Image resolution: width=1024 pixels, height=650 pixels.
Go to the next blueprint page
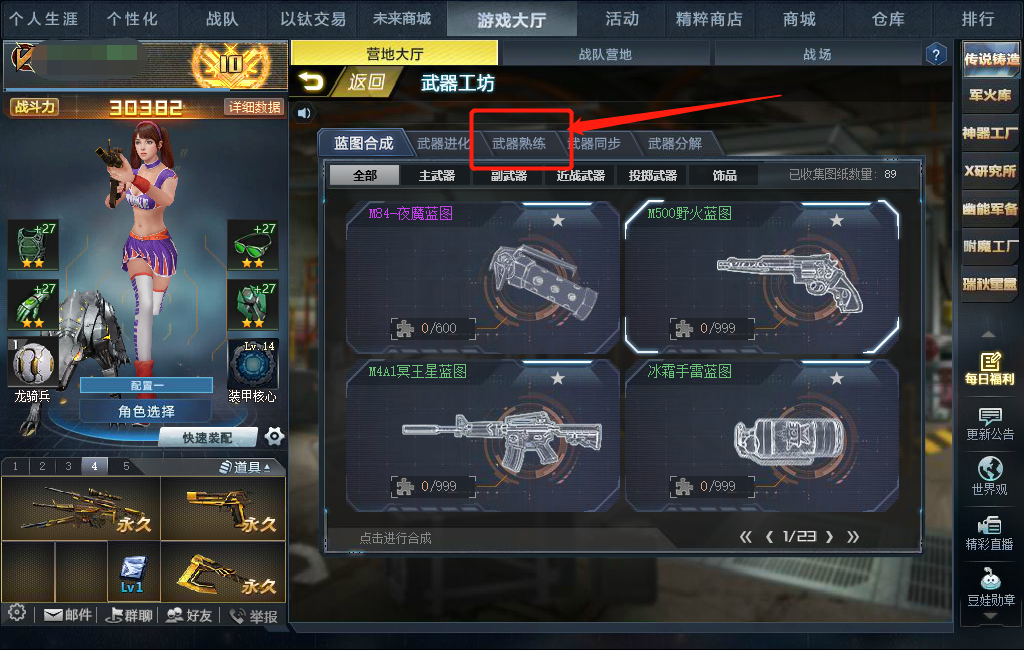[829, 537]
